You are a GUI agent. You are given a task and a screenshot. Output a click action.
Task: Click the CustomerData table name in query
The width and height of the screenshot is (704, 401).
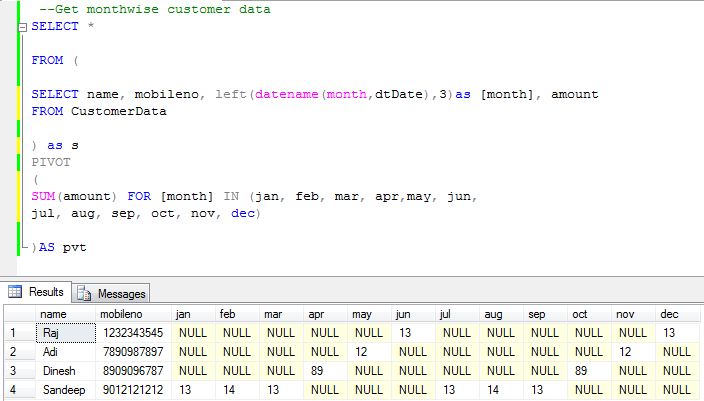click(119, 111)
